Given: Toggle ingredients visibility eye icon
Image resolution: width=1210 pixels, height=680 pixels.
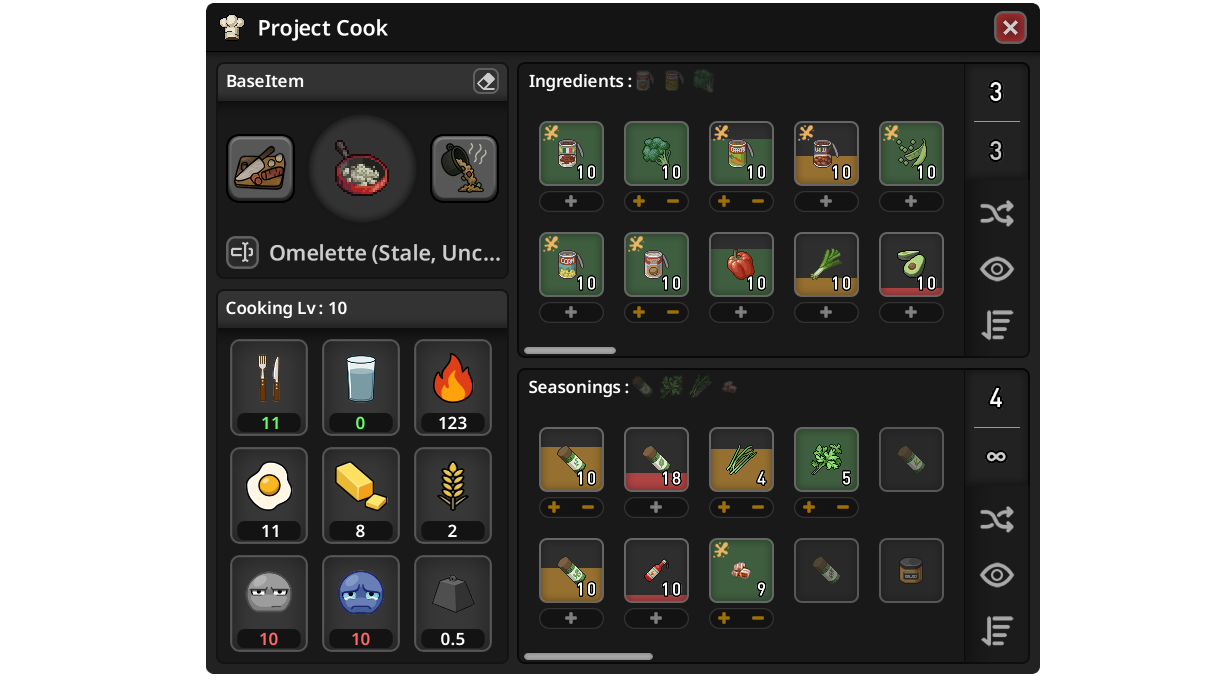Looking at the screenshot, I should point(997,269).
